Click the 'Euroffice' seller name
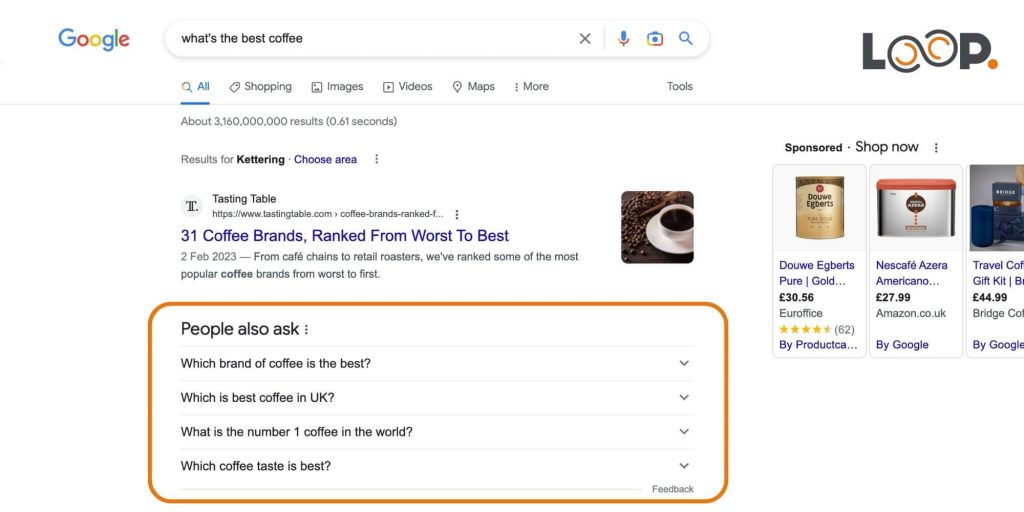This screenshot has height=512, width=1024. pyautogui.click(x=801, y=313)
